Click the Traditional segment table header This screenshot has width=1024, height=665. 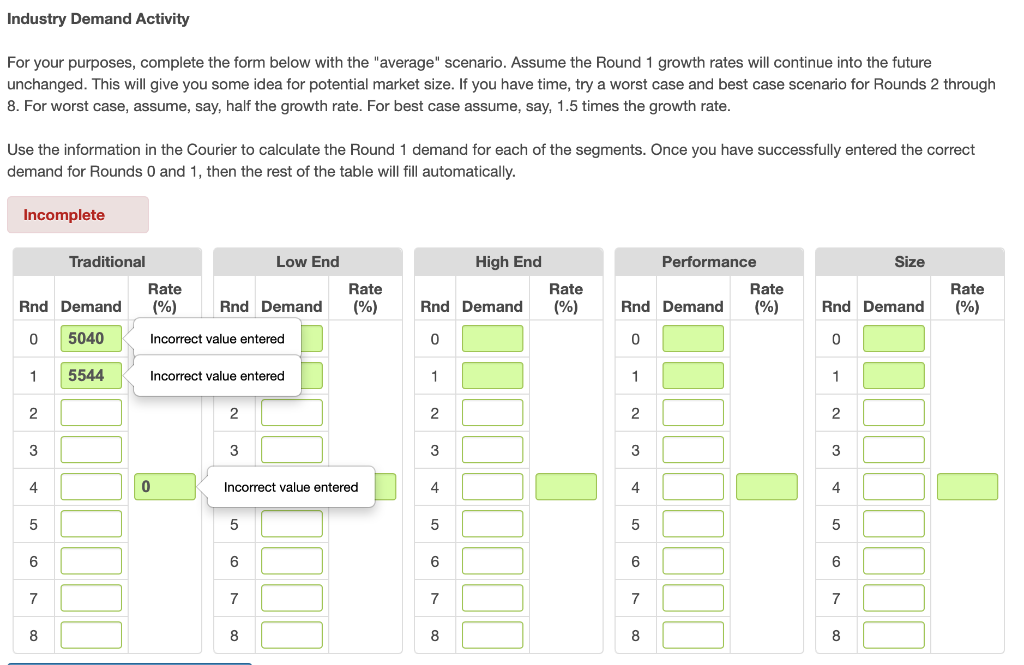click(x=107, y=262)
